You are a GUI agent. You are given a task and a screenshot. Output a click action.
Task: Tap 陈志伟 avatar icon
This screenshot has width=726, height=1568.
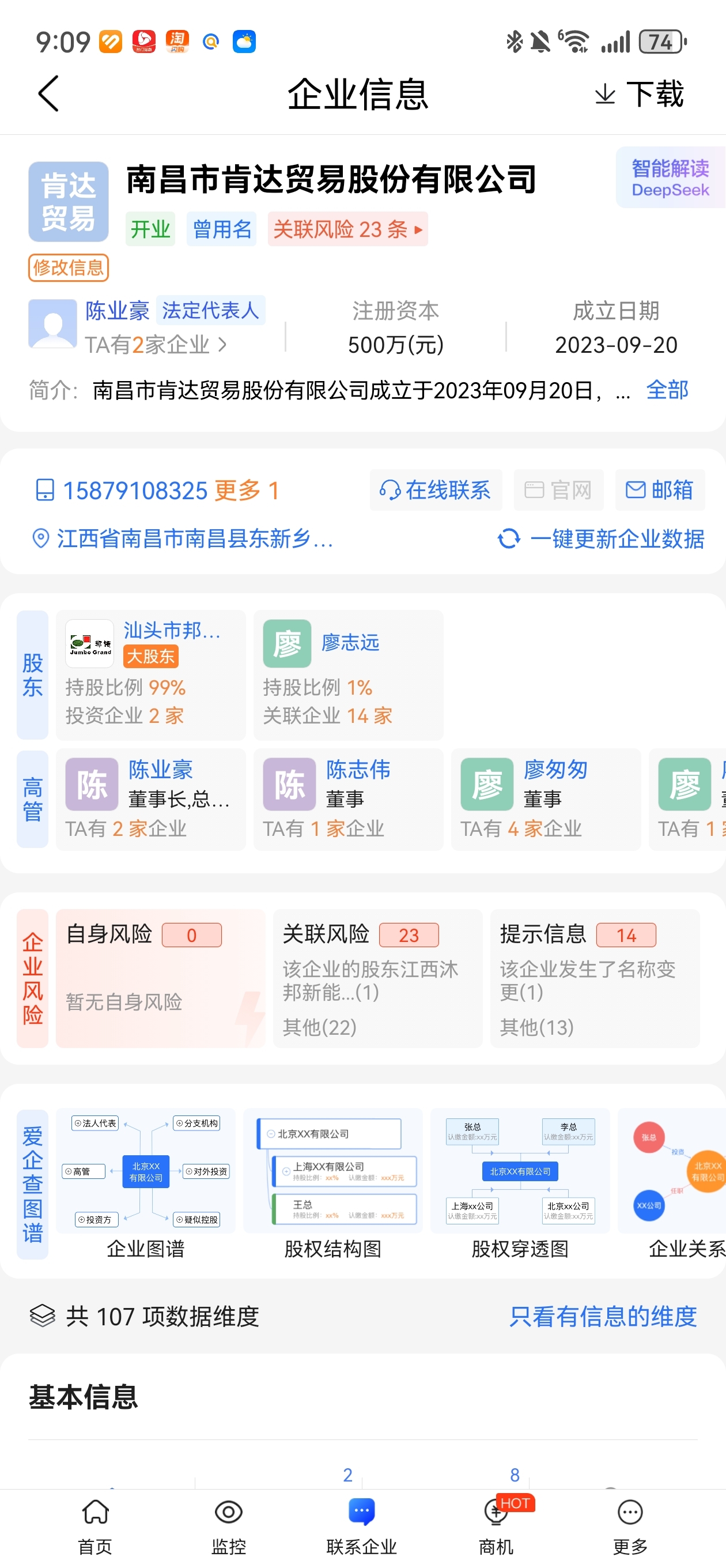[290, 784]
